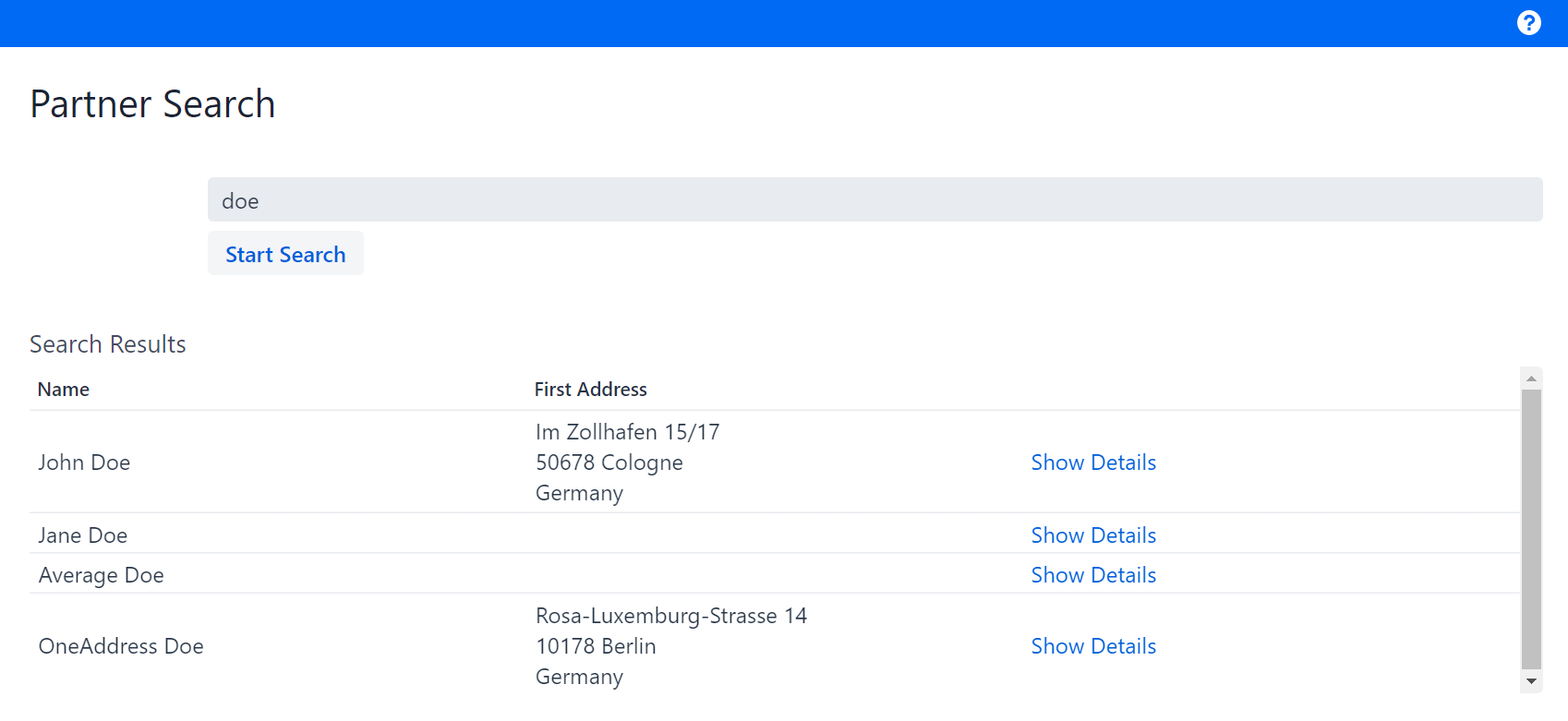The image size is (1568, 721).
Task: Select the Name column header
Action: (x=63, y=389)
